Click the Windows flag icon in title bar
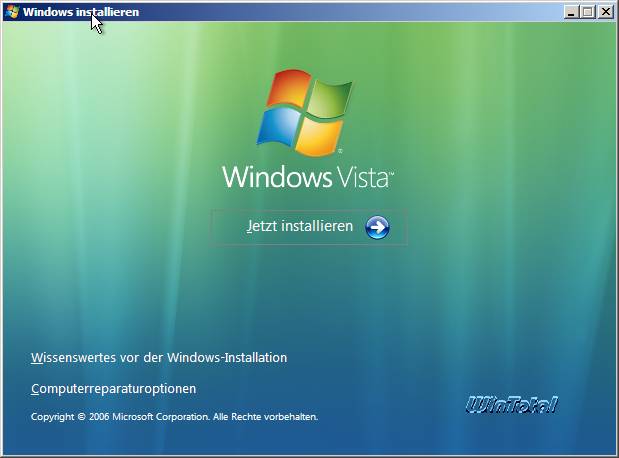 13,12
